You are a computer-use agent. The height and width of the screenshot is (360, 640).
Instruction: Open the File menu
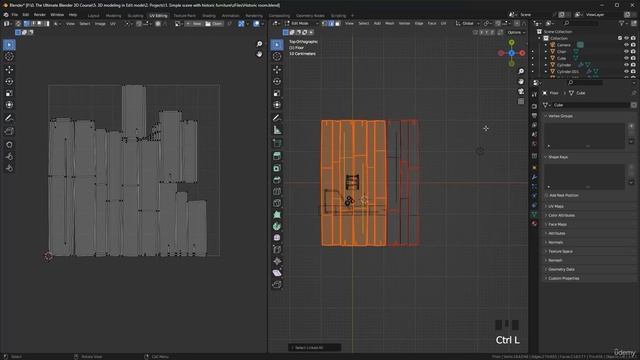click(15, 15)
